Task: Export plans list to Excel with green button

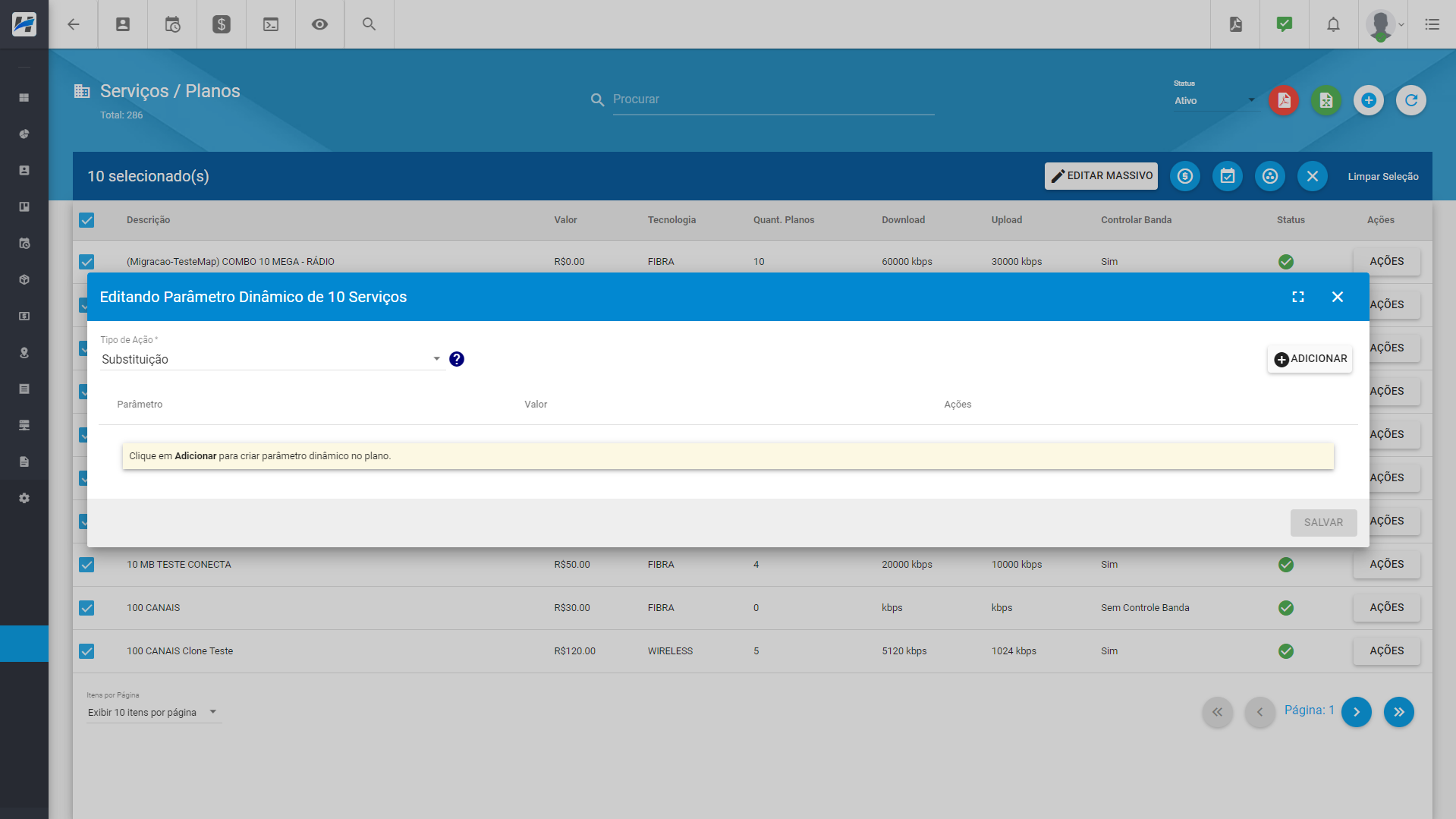Action: pos(1326,100)
